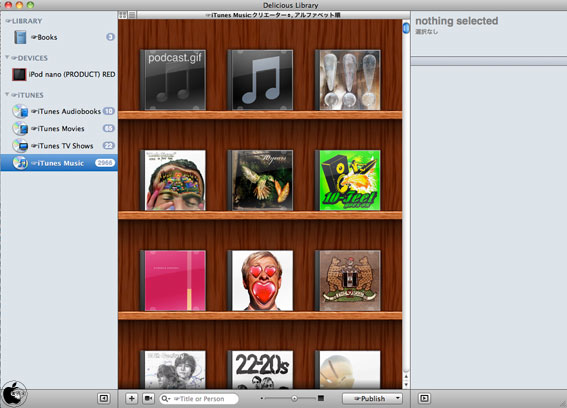
Task: Click the iTunes Music item count badge
Action: click(105, 163)
